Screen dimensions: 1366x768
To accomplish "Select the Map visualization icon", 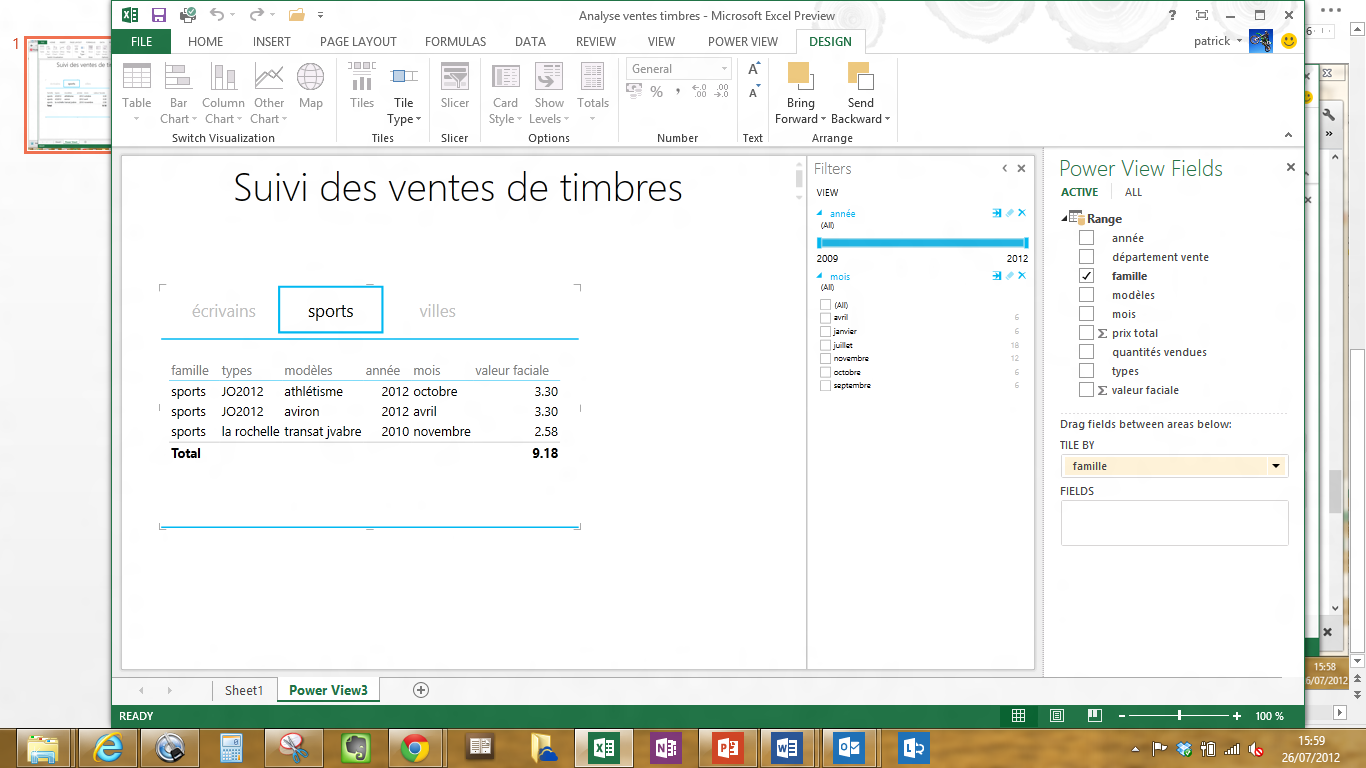I will click(311, 78).
